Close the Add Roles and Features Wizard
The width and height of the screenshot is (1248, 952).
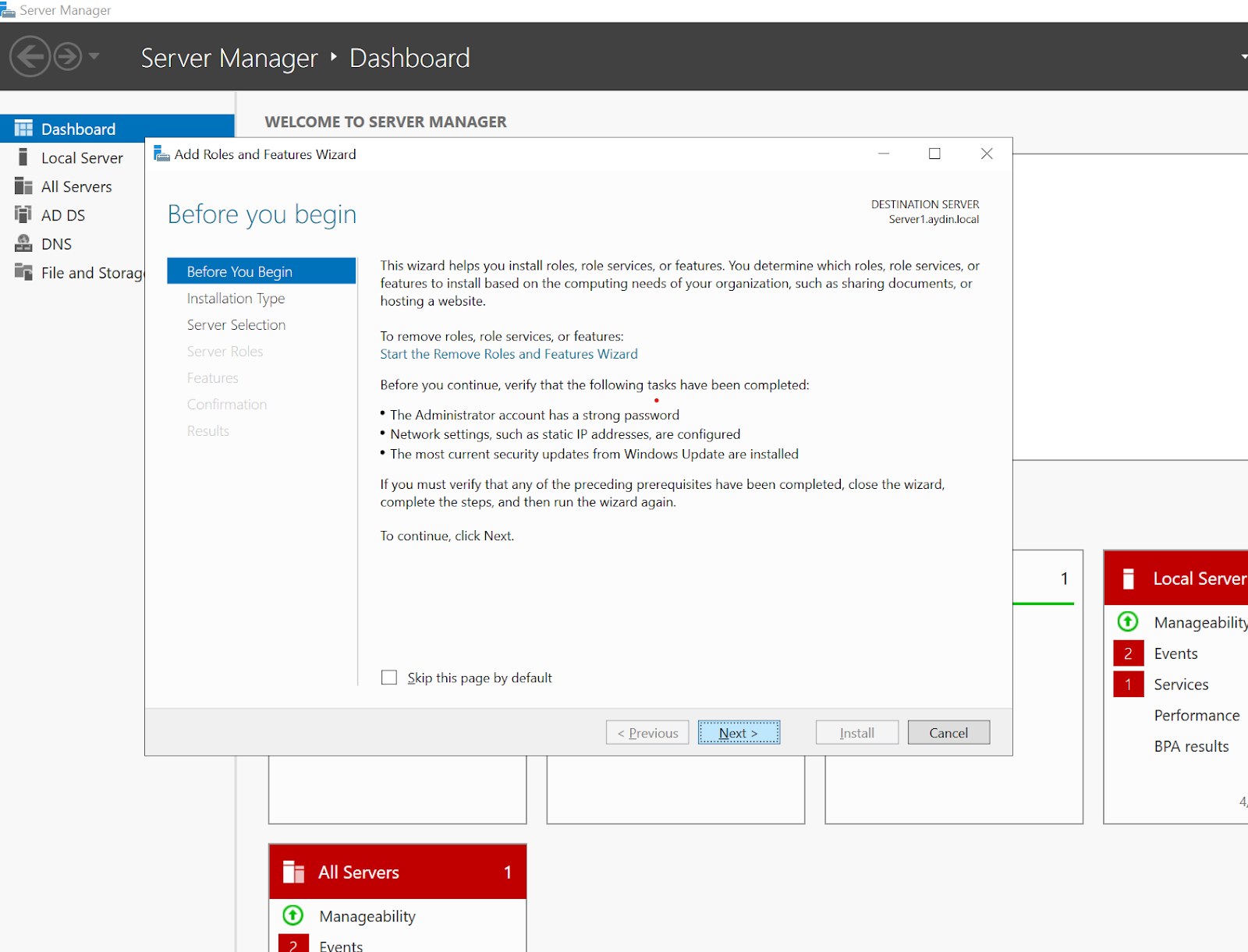point(987,154)
